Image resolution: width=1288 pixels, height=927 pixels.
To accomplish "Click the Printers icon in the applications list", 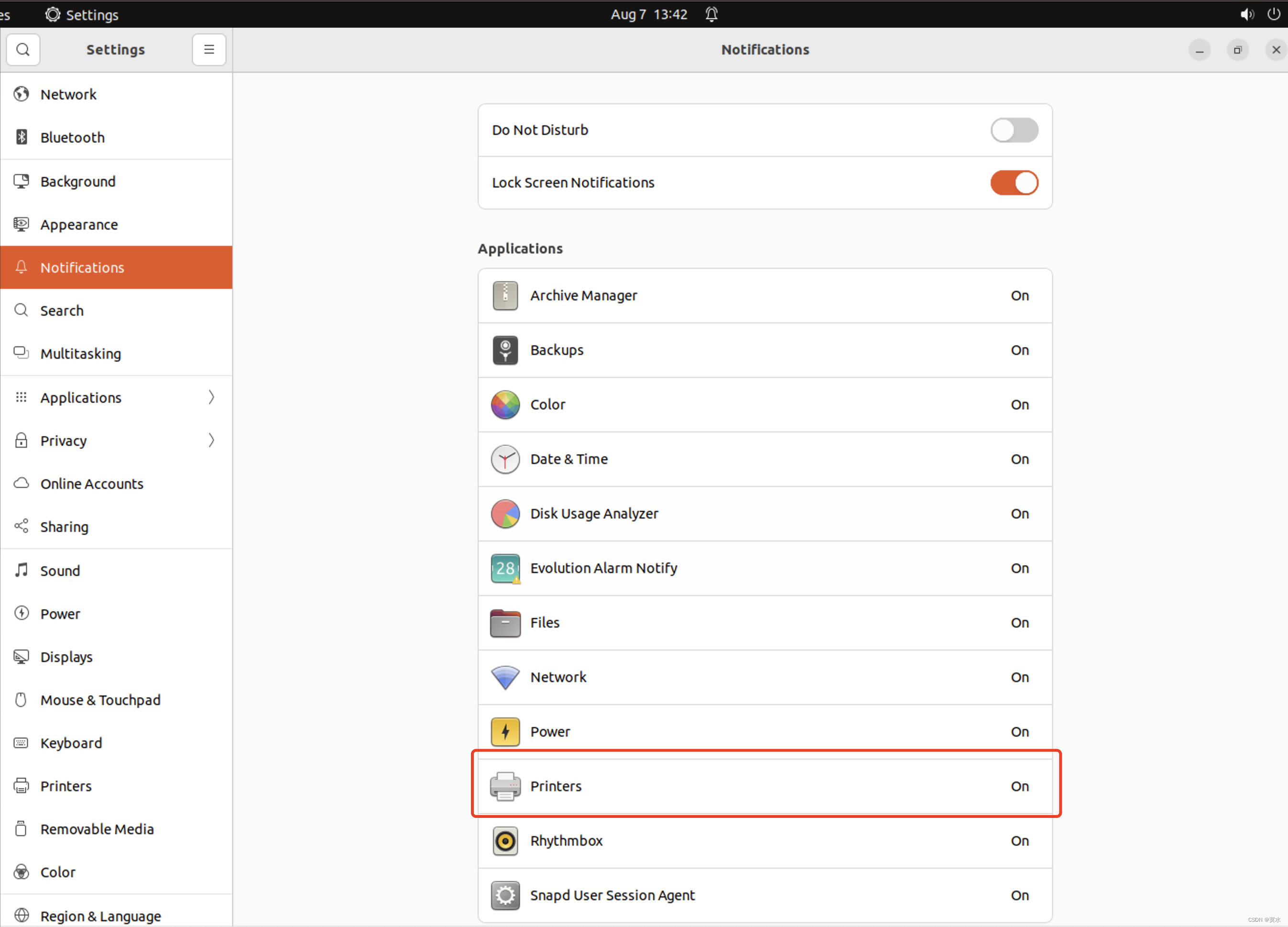I will 504,786.
